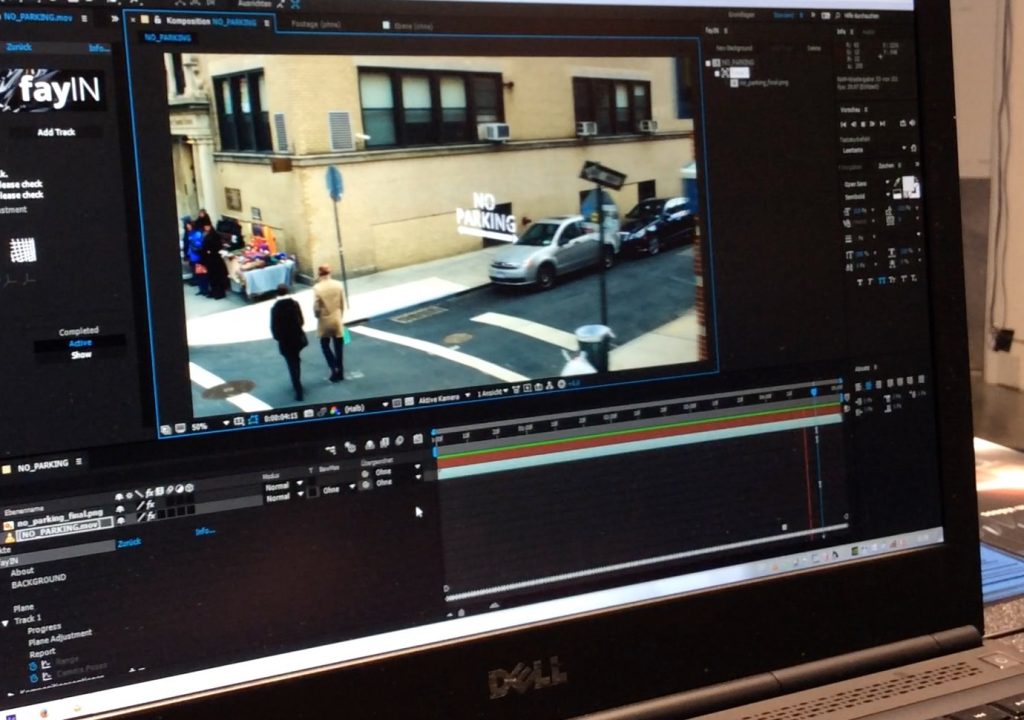Screen dimensions: 1024x720
Task: Click the composition mini-flowchart icon in timeline
Action: point(331,449)
